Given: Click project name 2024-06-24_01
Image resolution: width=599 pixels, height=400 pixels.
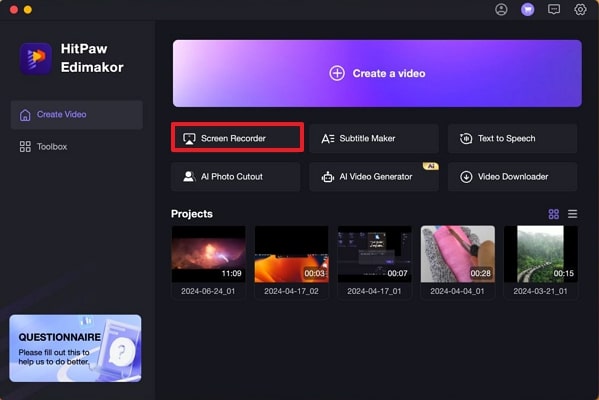Looking at the screenshot, I should click(x=208, y=291).
